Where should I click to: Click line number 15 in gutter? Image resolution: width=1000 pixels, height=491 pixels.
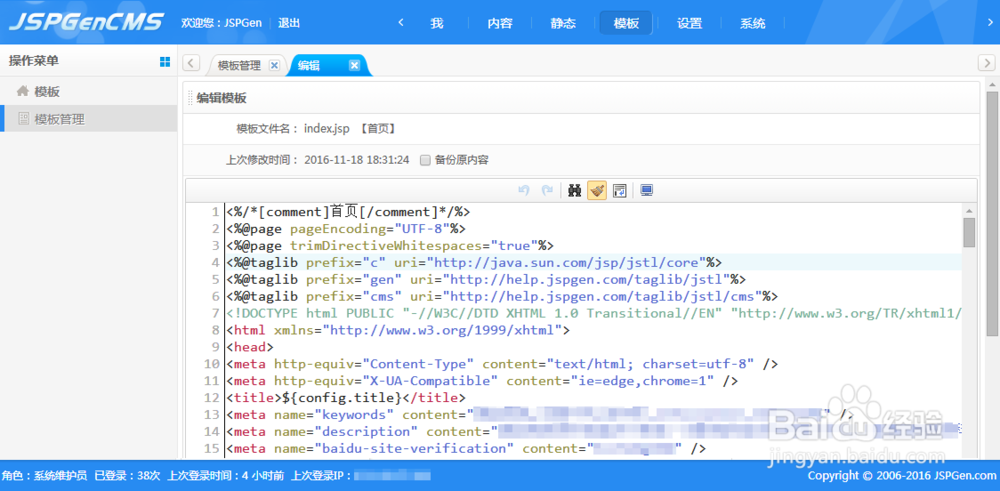tap(212, 448)
